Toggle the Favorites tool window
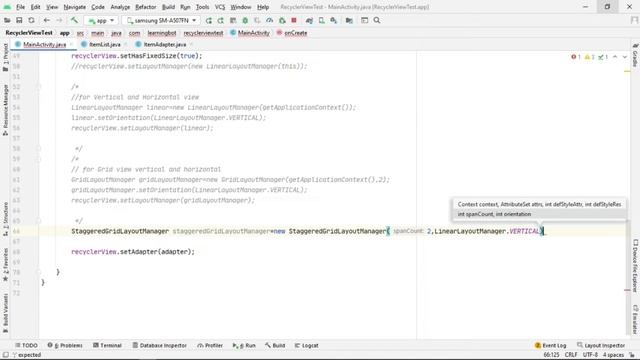The height and width of the screenshot is (360, 640). tap(5, 265)
